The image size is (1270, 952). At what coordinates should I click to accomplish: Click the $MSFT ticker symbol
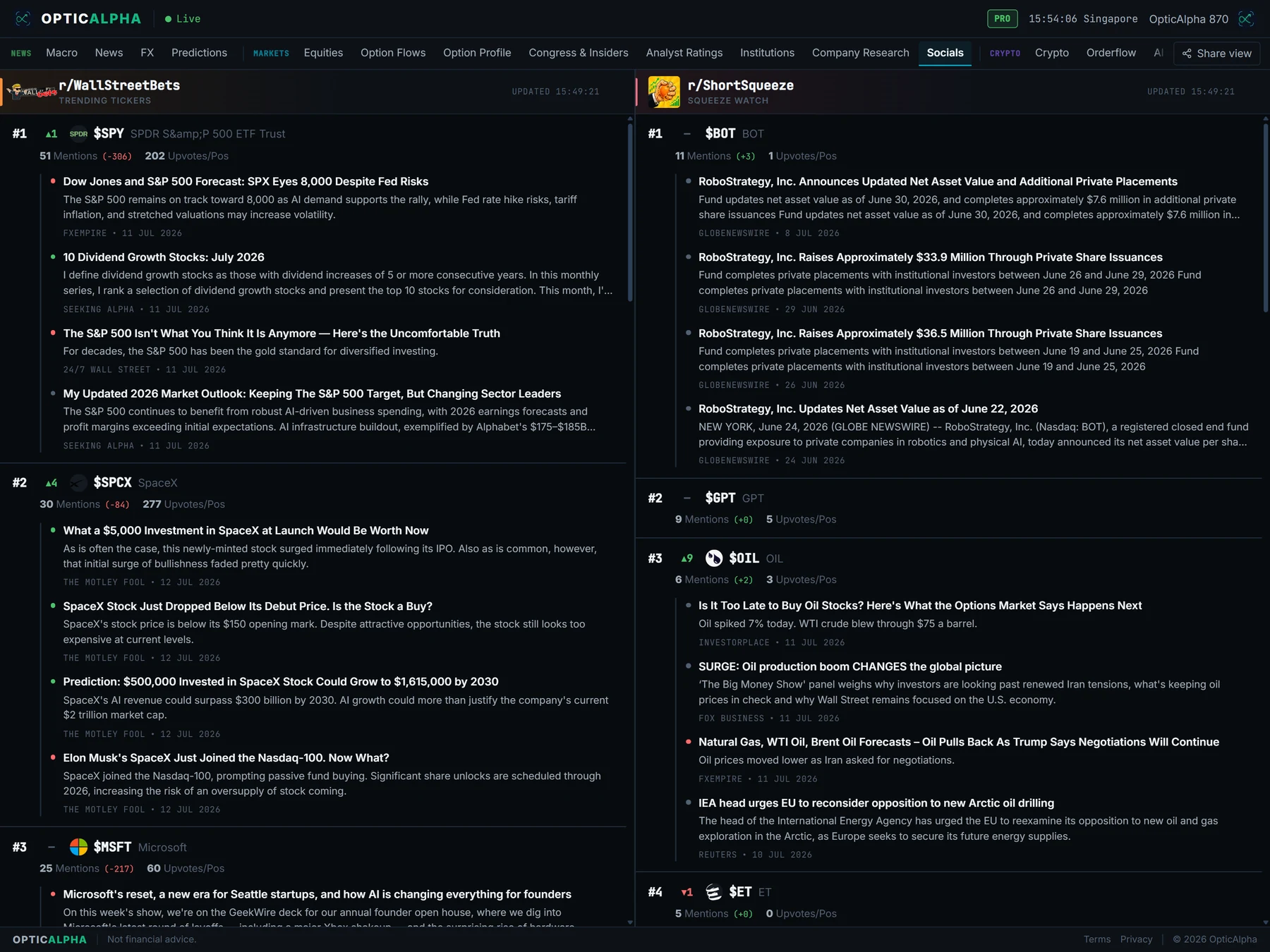click(x=113, y=847)
